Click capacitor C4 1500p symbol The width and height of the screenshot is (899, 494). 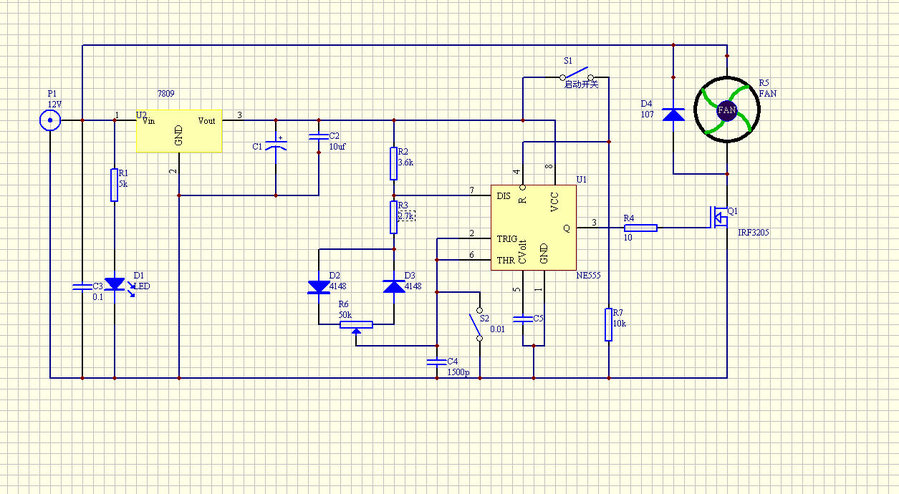click(437, 362)
